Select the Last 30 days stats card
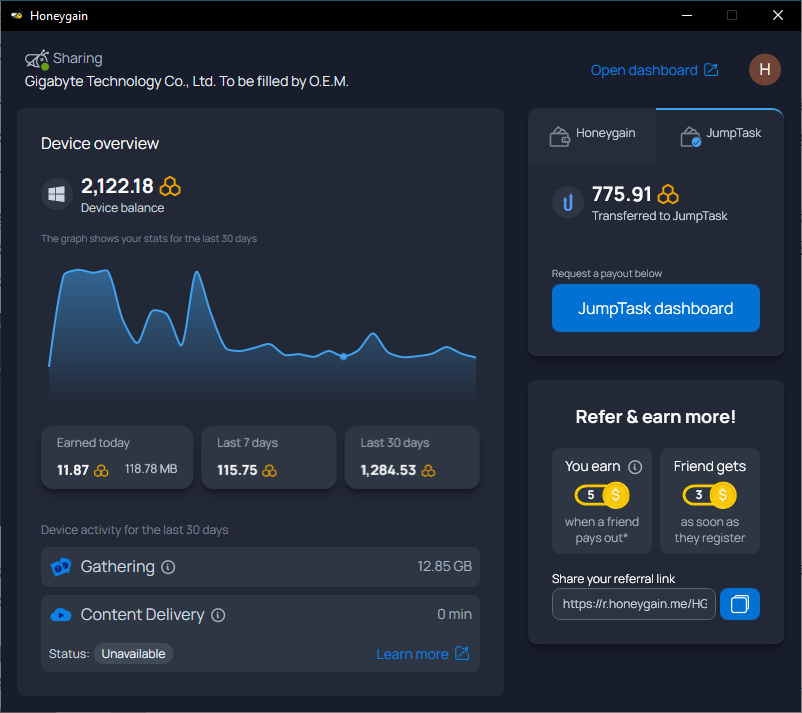Image resolution: width=802 pixels, height=713 pixels. tap(412, 457)
